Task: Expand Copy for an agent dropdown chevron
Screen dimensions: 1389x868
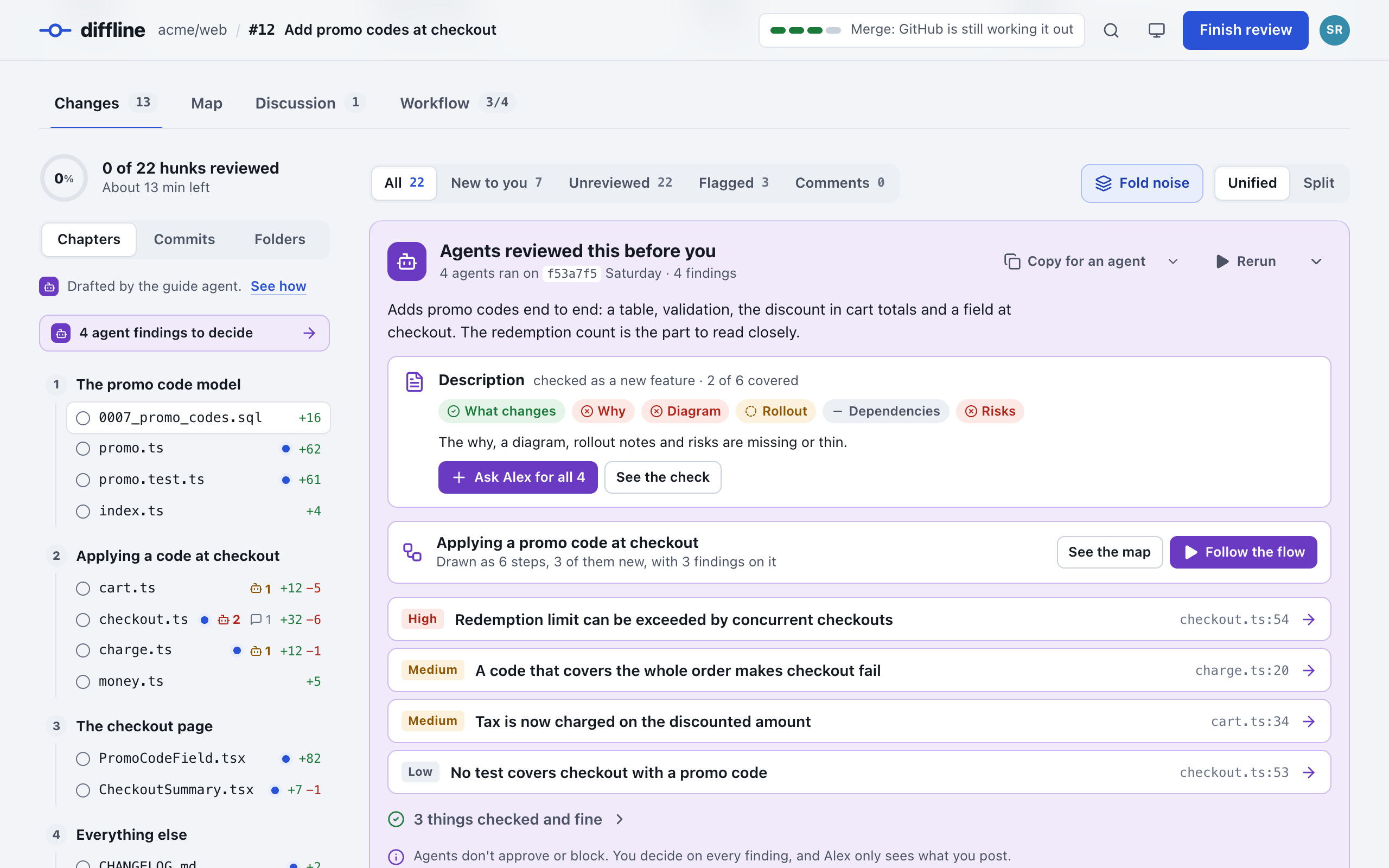Action: [1173, 262]
